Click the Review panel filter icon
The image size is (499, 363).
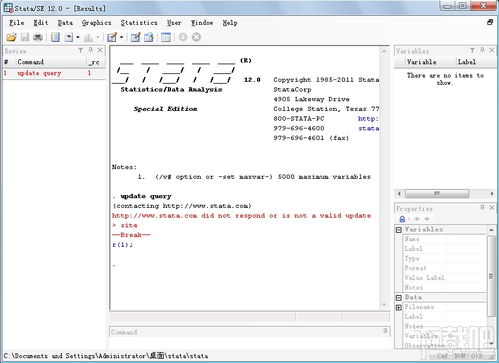click(x=80, y=50)
